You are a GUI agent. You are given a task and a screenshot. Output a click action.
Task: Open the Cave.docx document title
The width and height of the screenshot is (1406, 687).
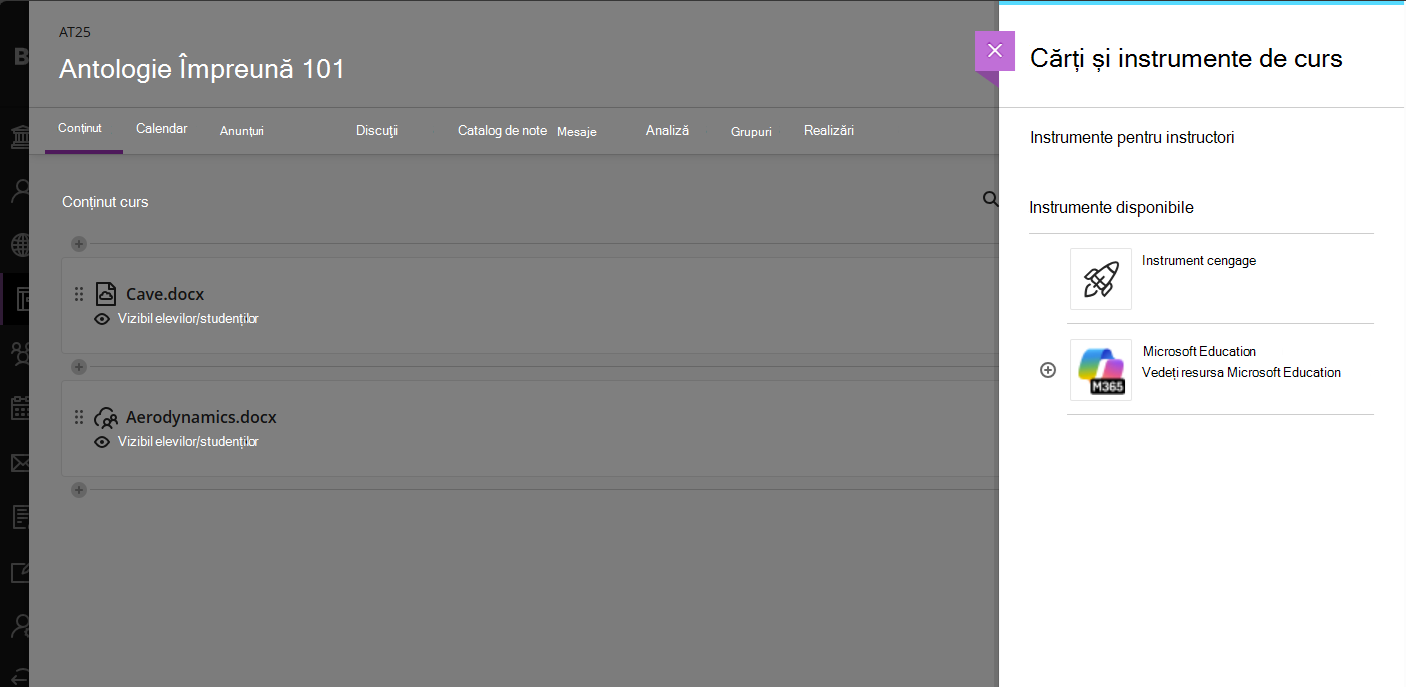click(x=165, y=294)
